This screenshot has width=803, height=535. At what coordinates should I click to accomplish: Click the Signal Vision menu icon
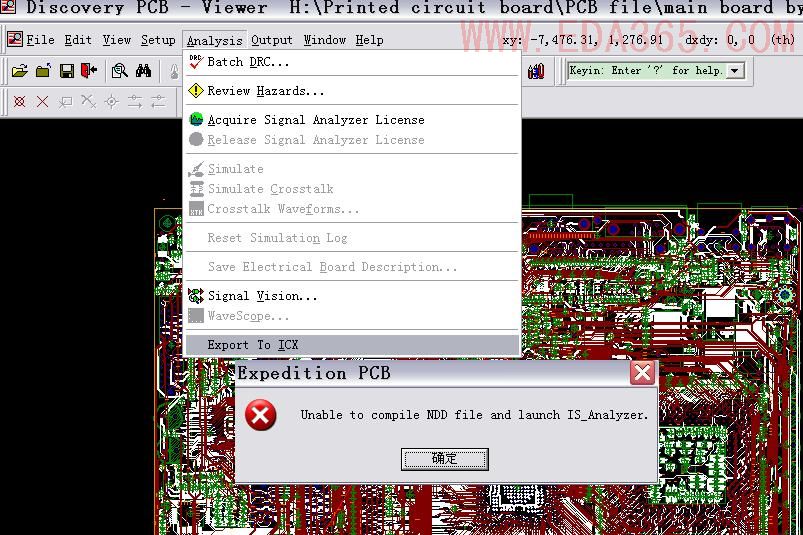point(196,295)
